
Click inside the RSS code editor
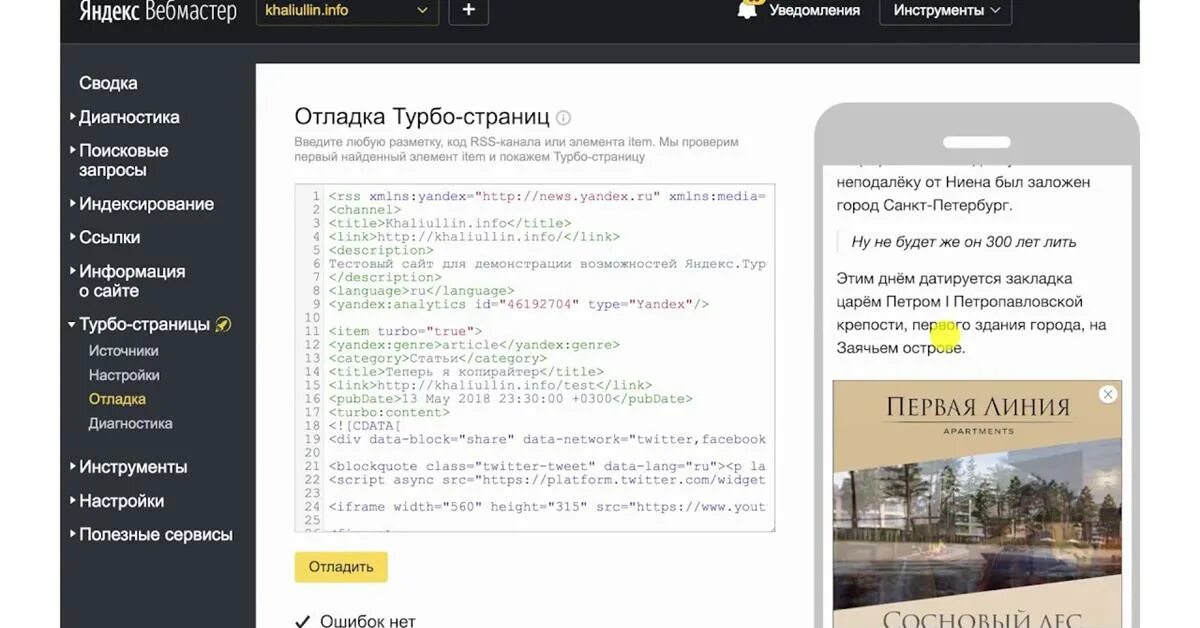click(535, 358)
